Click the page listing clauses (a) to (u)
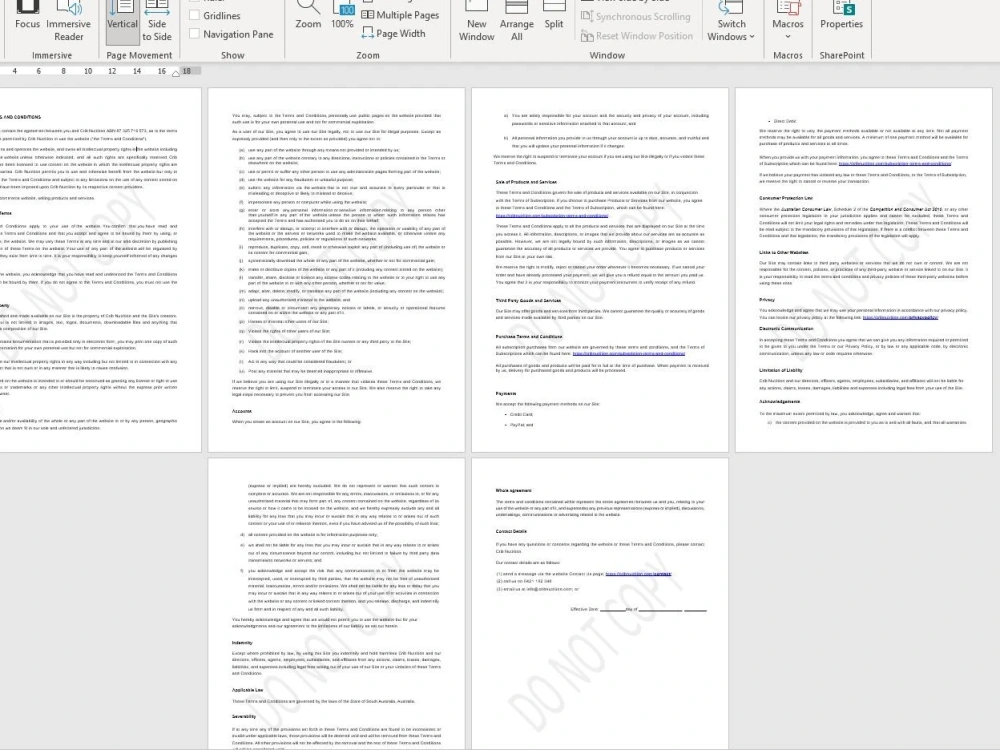This screenshot has width=1000, height=750. [336, 270]
